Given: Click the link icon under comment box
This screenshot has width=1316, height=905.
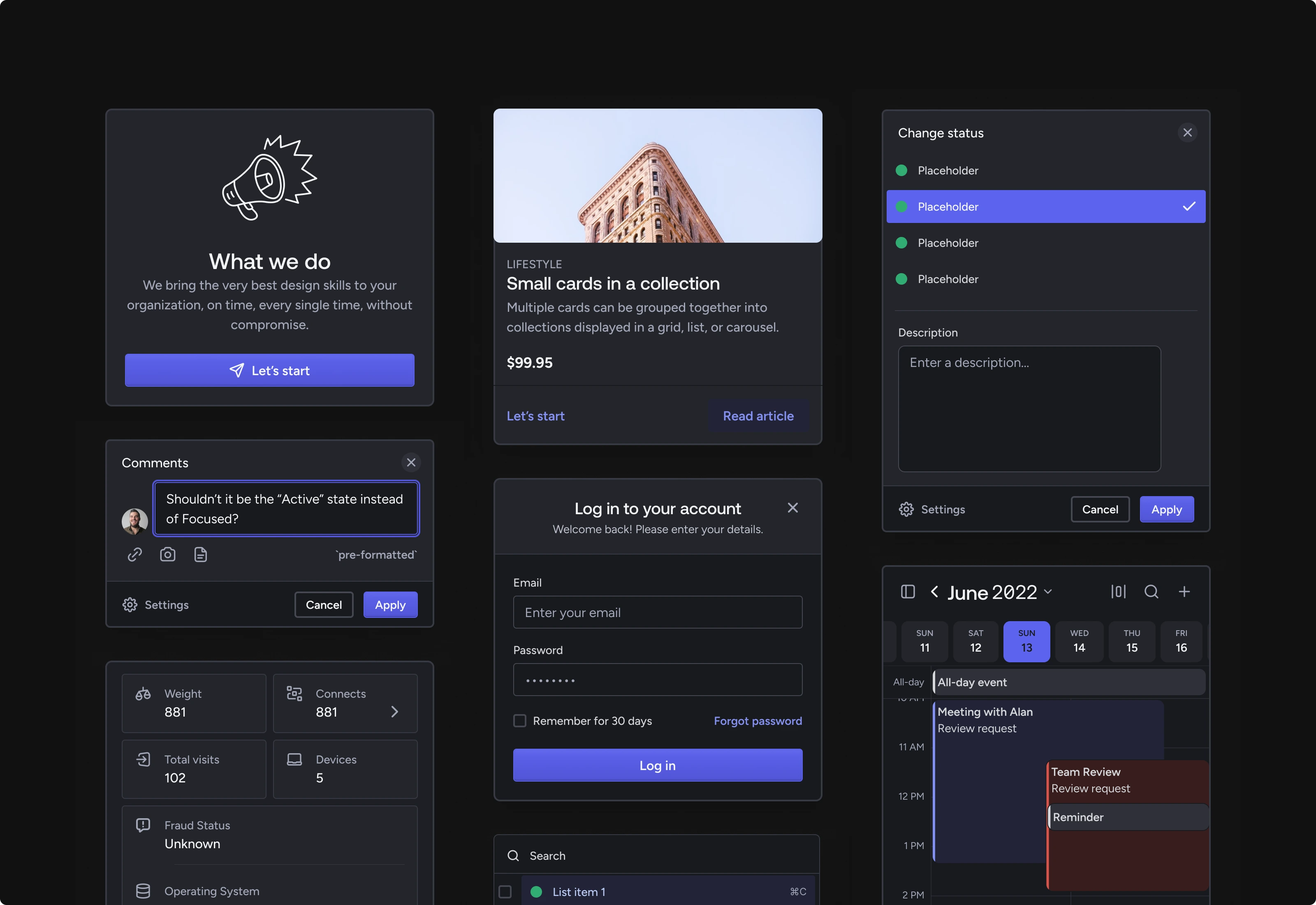Looking at the screenshot, I should (135, 555).
